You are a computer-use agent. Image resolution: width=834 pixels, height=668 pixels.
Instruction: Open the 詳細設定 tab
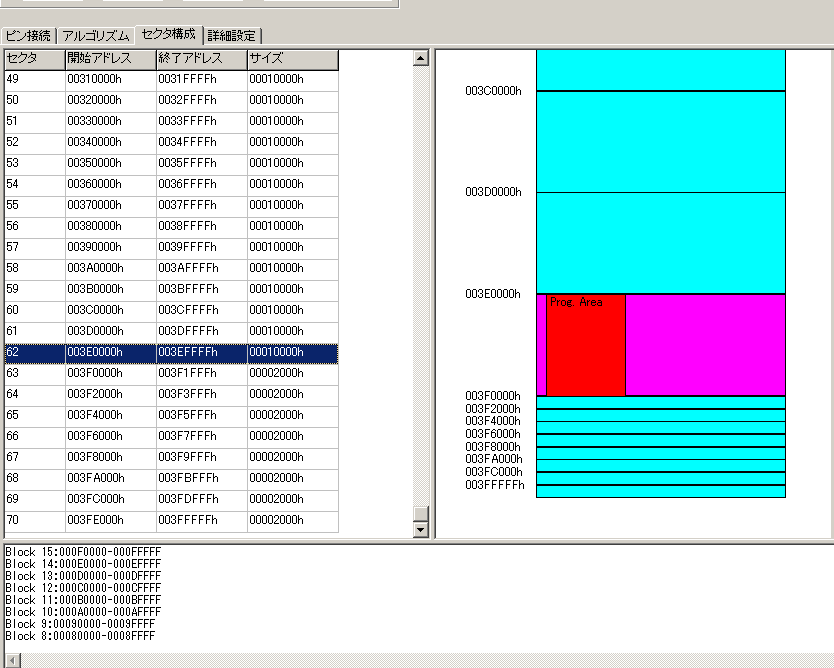coord(232,35)
